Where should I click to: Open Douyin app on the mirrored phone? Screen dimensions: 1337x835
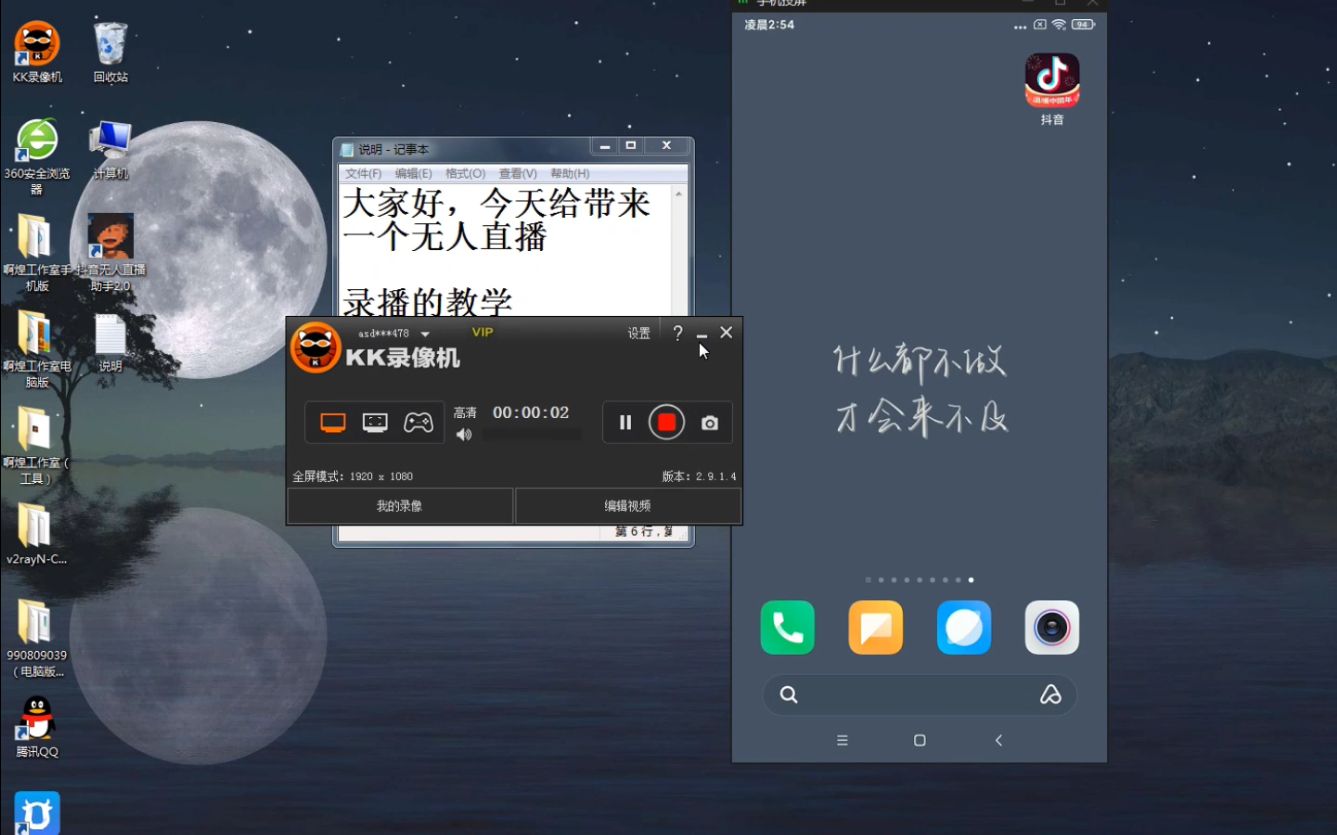click(x=1051, y=80)
